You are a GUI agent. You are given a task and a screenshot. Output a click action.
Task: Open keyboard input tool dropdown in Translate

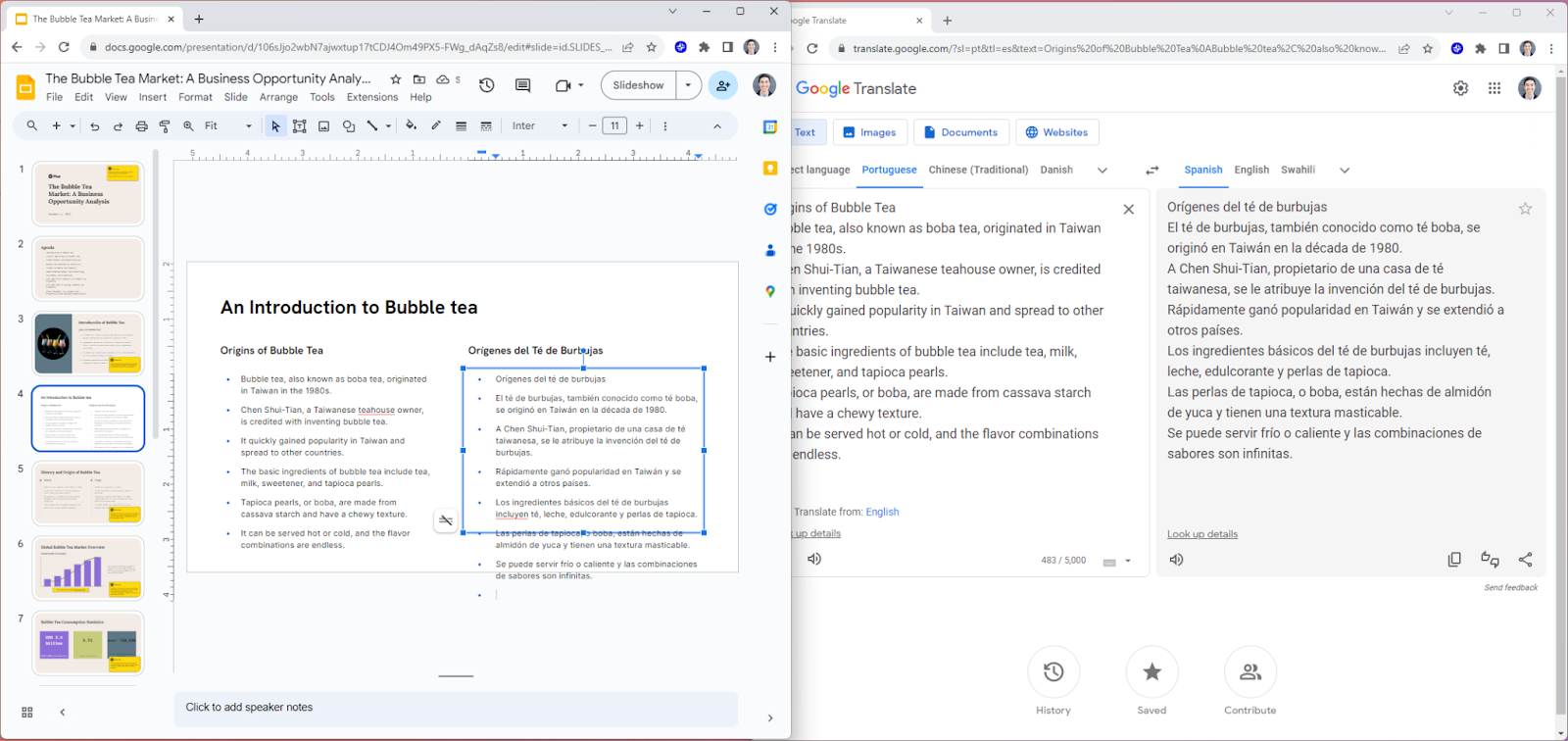(x=1128, y=561)
